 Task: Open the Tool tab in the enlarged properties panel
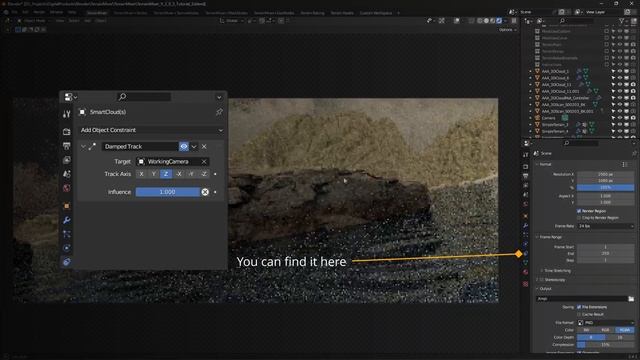click(67, 114)
